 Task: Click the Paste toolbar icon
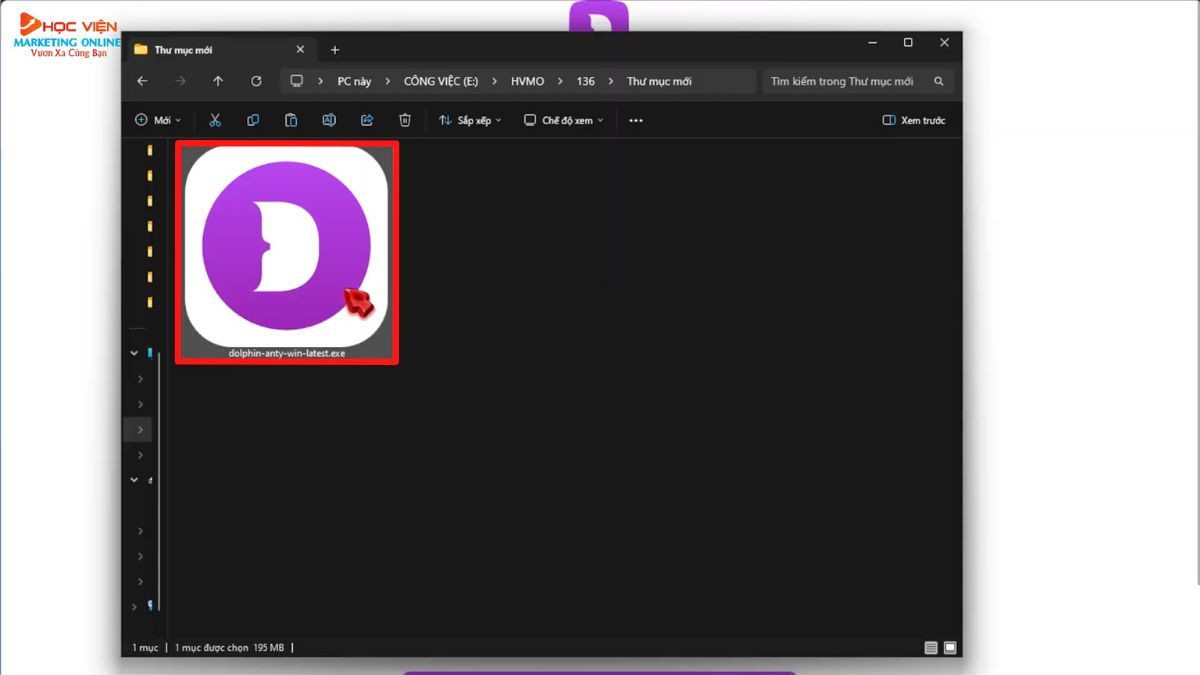tap(291, 120)
